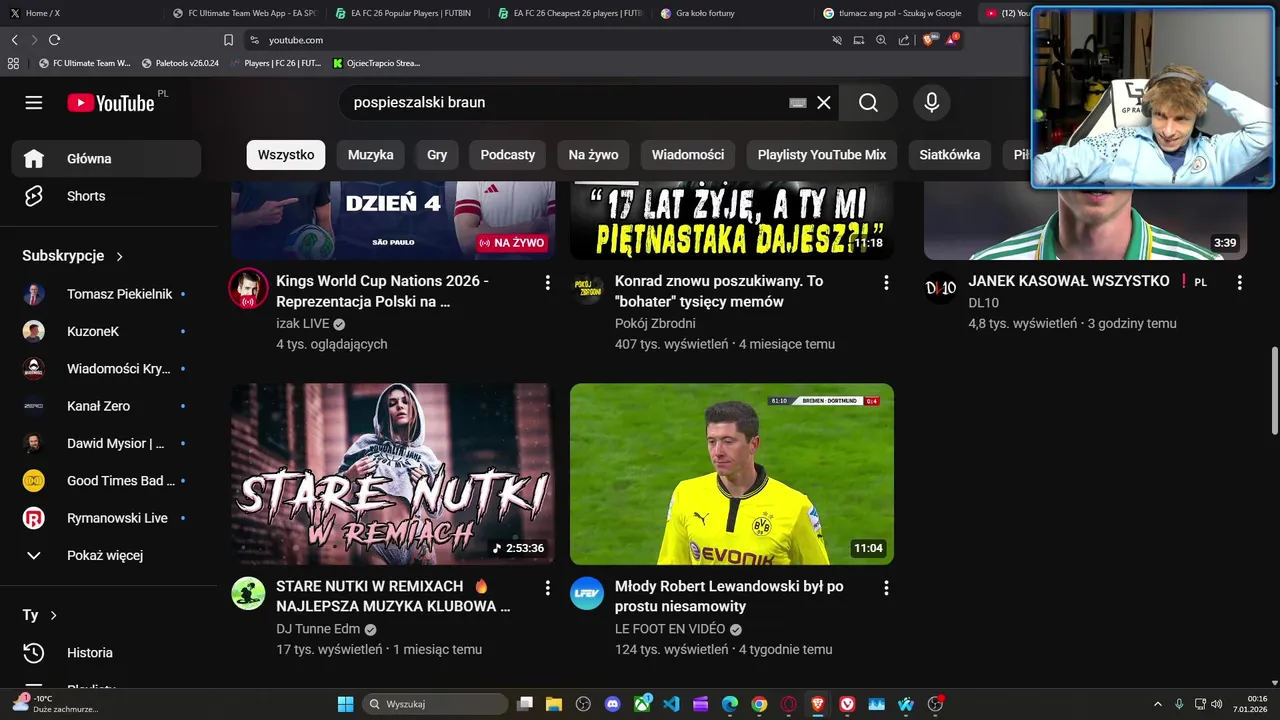1280x720 pixels.
Task: Select the Podcasty filter chip
Action: (508, 155)
